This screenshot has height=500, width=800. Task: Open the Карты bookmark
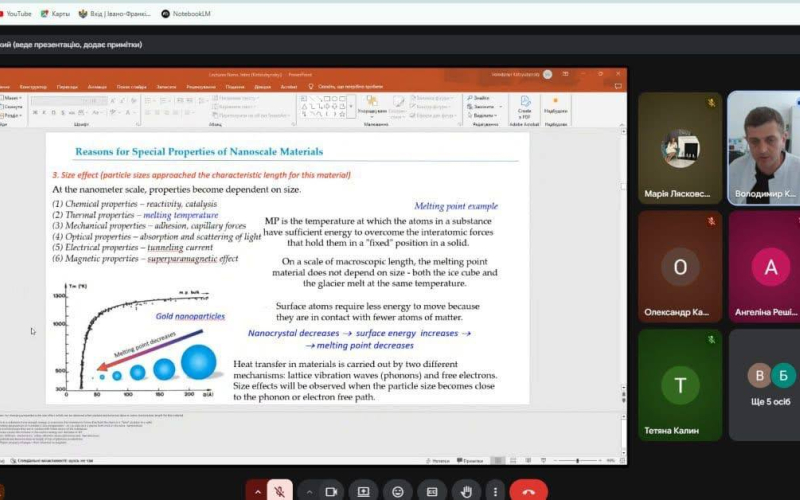[55, 14]
